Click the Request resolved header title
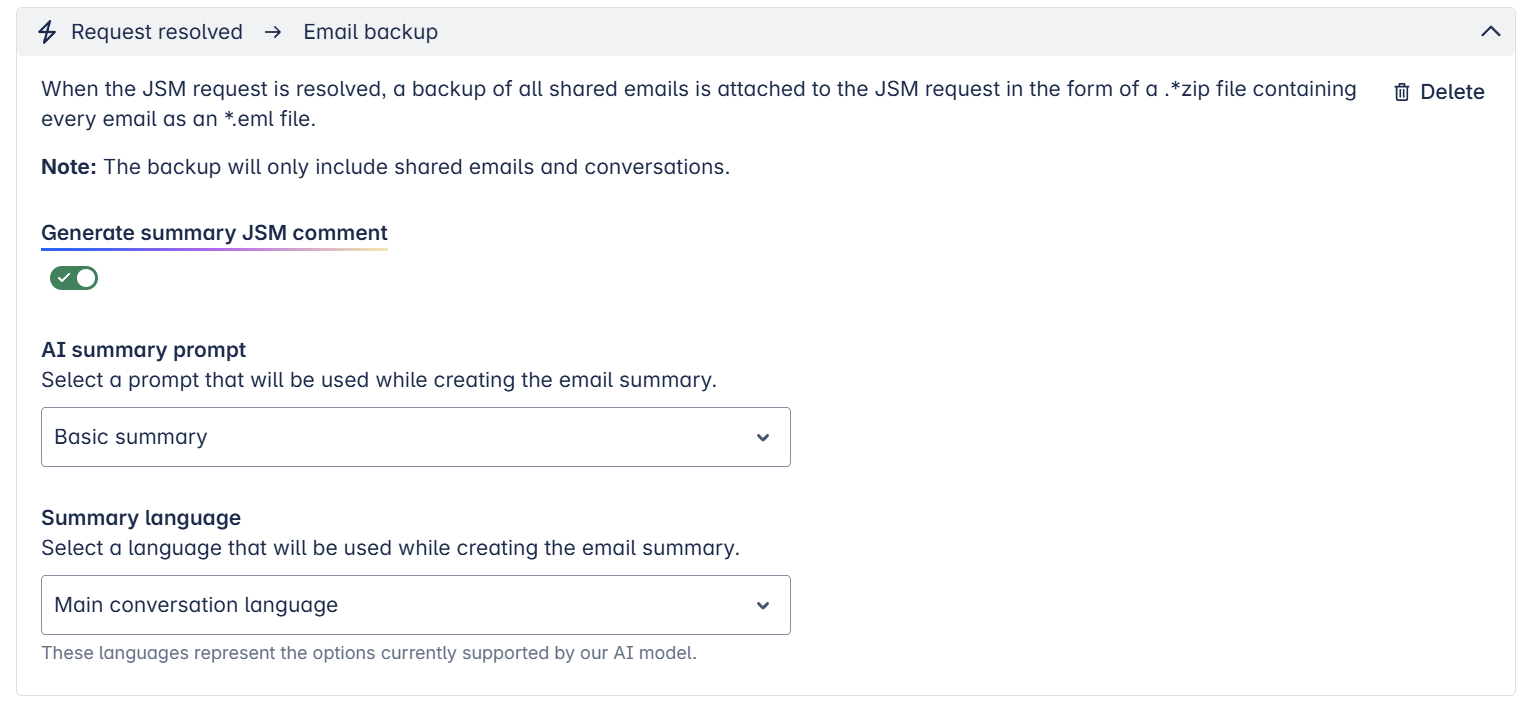Screen dimensions: 1528x708 (157, 32)
